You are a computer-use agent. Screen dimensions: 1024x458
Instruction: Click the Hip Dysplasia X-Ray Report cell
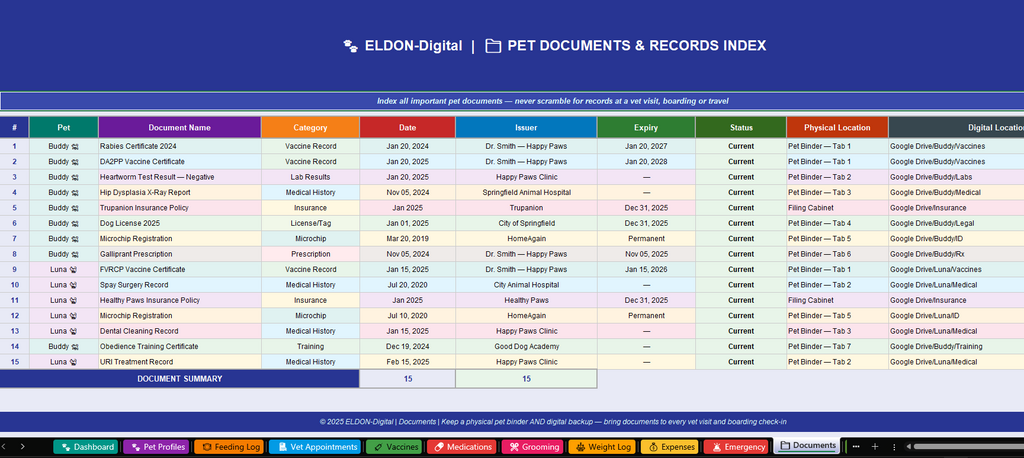[180, 193]
